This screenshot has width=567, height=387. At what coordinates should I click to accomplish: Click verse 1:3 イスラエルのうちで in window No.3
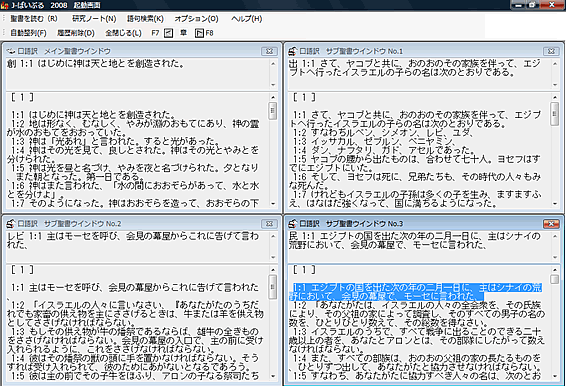416,340
